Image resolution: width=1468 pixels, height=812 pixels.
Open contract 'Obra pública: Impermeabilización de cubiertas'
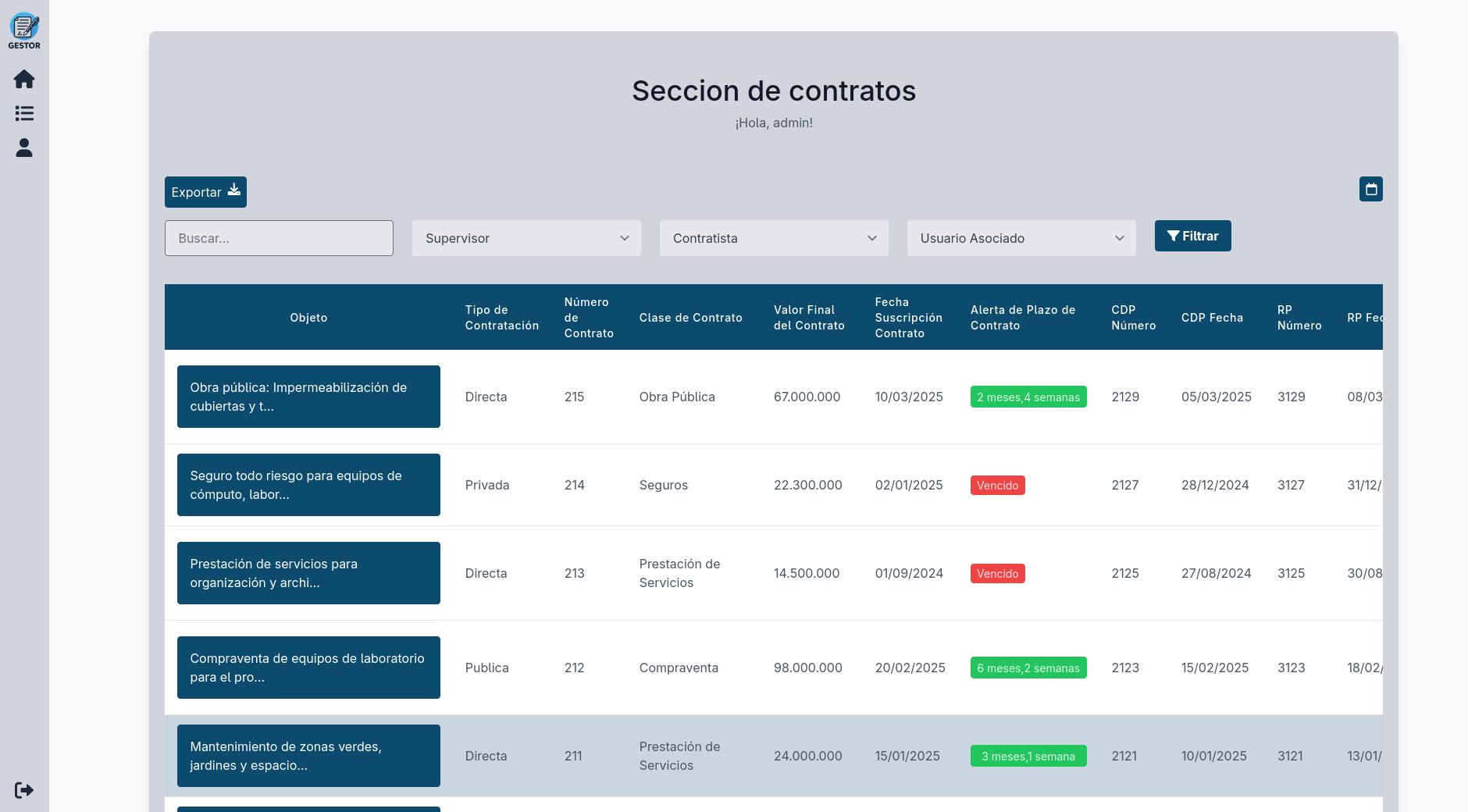[x=308, y=397]
